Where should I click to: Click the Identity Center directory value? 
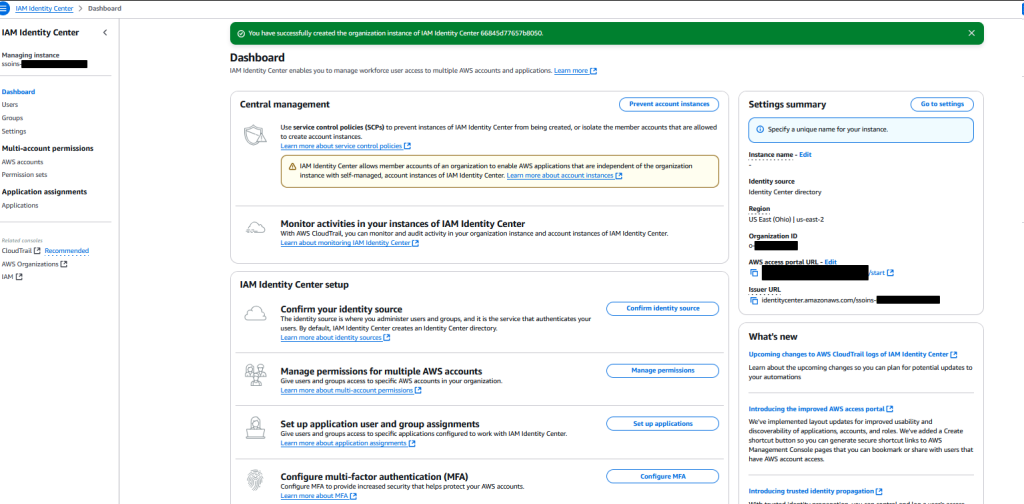(785, 193)
